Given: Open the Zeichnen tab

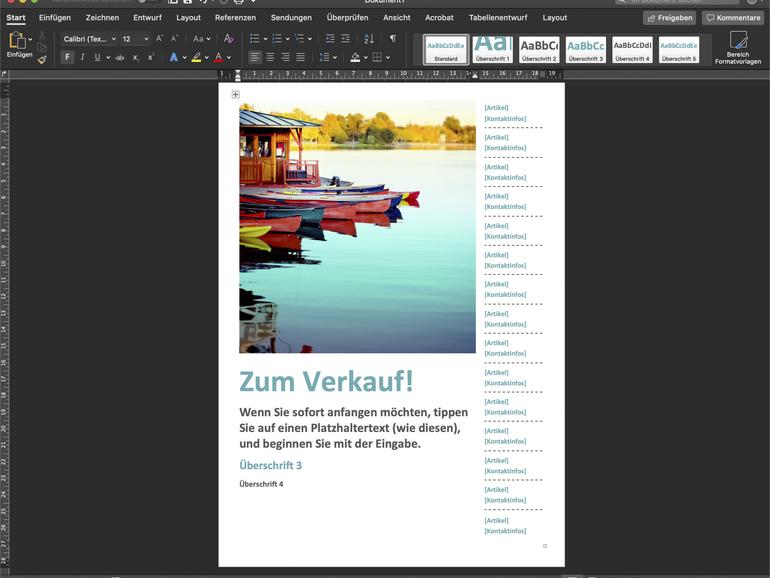Looking at the screenshot, I should (x=102, y=18).
